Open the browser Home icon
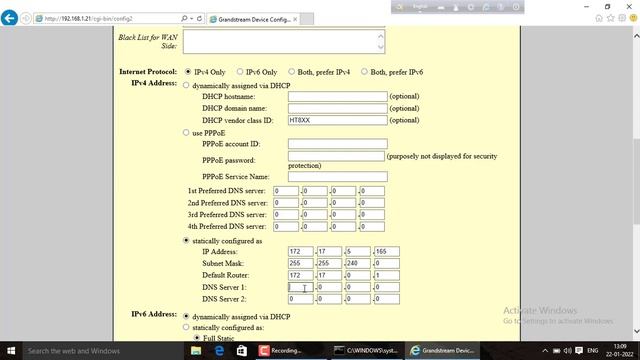Image resolution: width=640 pixels, height=360 pixels. (x=599, y=18)
